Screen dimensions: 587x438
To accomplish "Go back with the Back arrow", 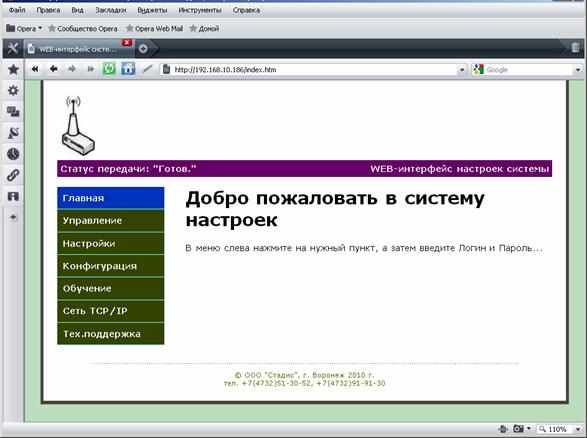I will 54,69.
